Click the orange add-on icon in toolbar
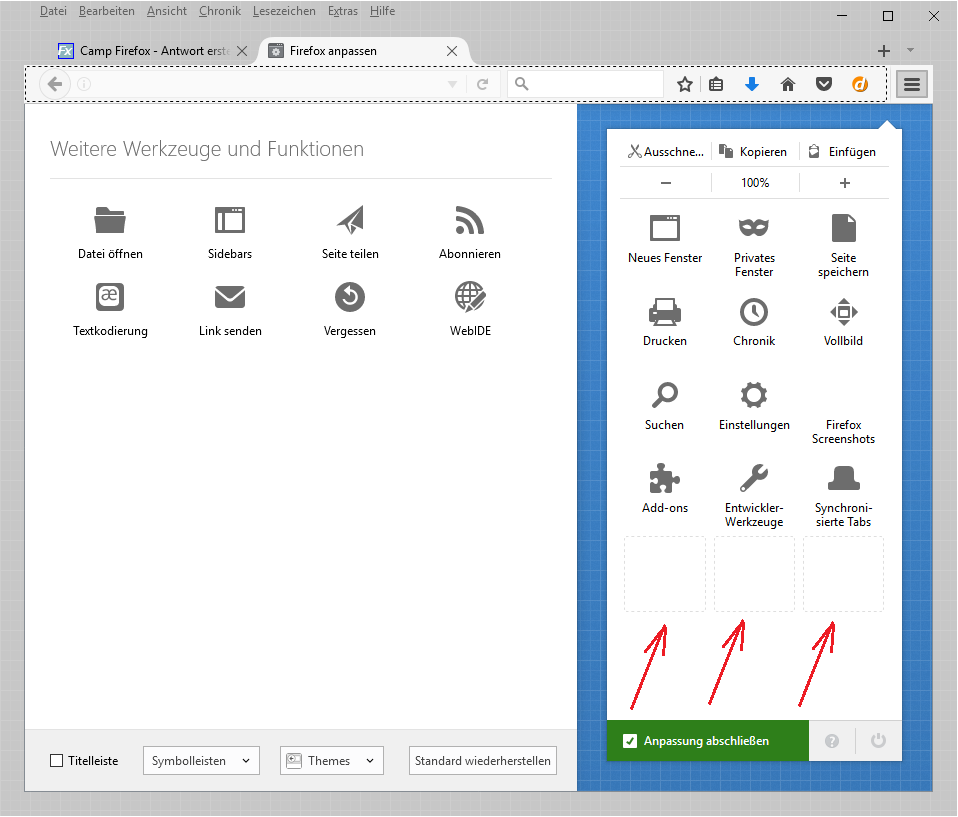Viewport: 958px width, 817px height. (860, 84)
